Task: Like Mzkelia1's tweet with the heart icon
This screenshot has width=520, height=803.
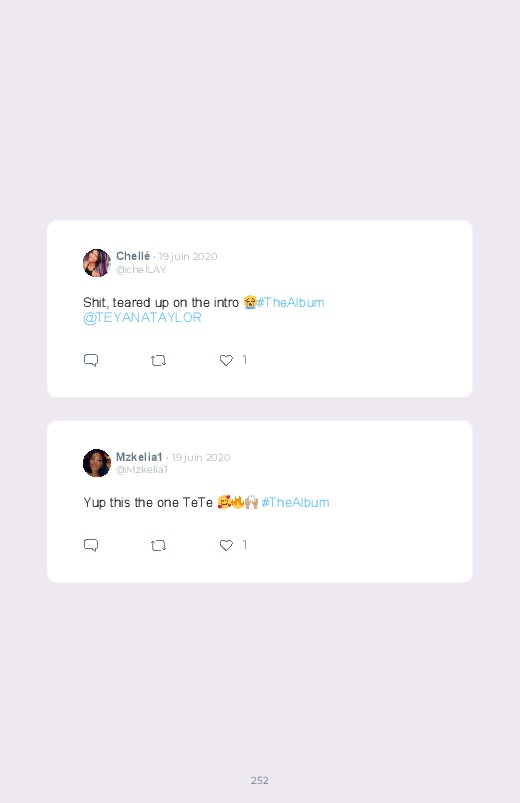Action: click(226, 545)
